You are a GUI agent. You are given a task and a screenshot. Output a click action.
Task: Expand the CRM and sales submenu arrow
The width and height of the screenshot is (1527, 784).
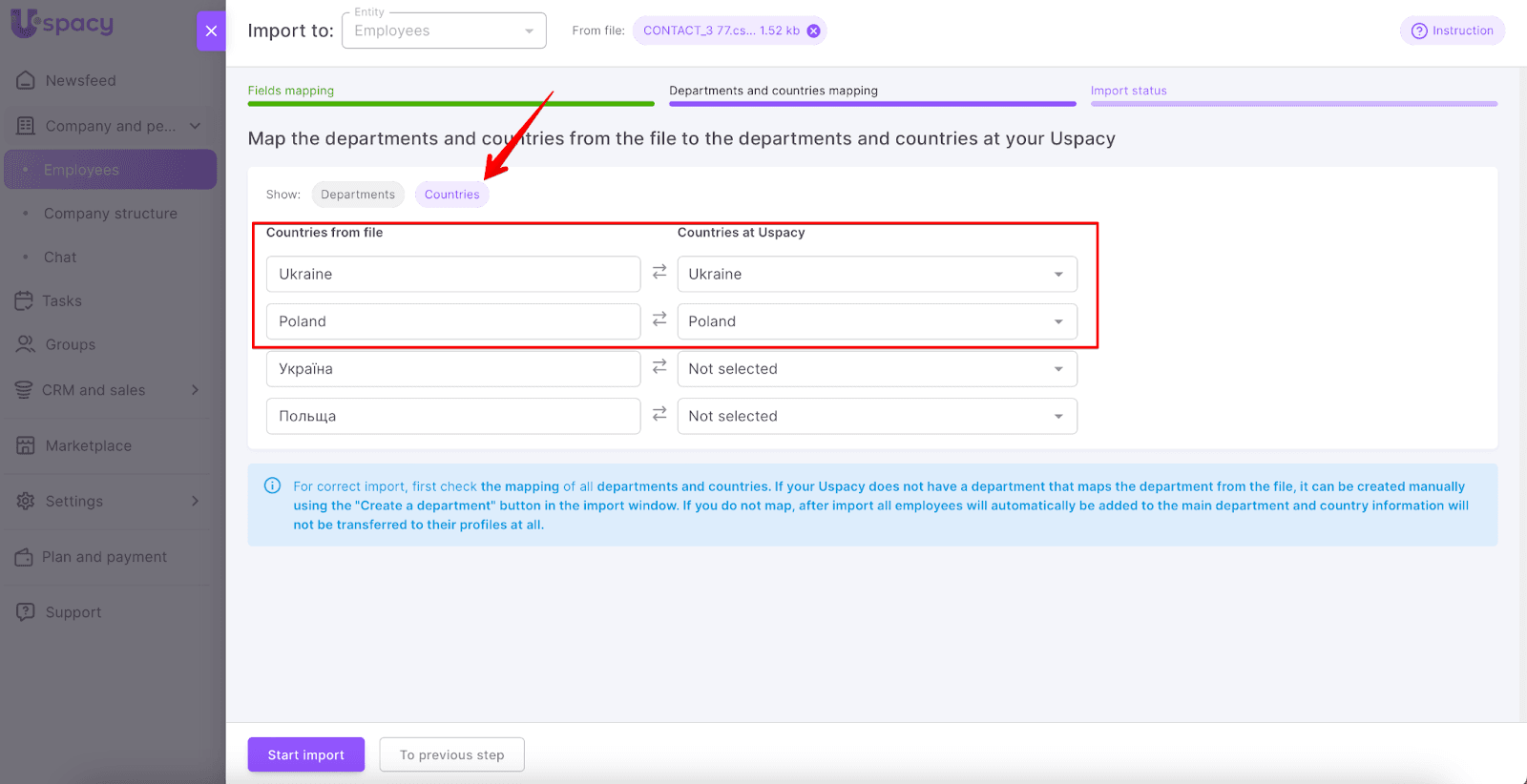195,389
